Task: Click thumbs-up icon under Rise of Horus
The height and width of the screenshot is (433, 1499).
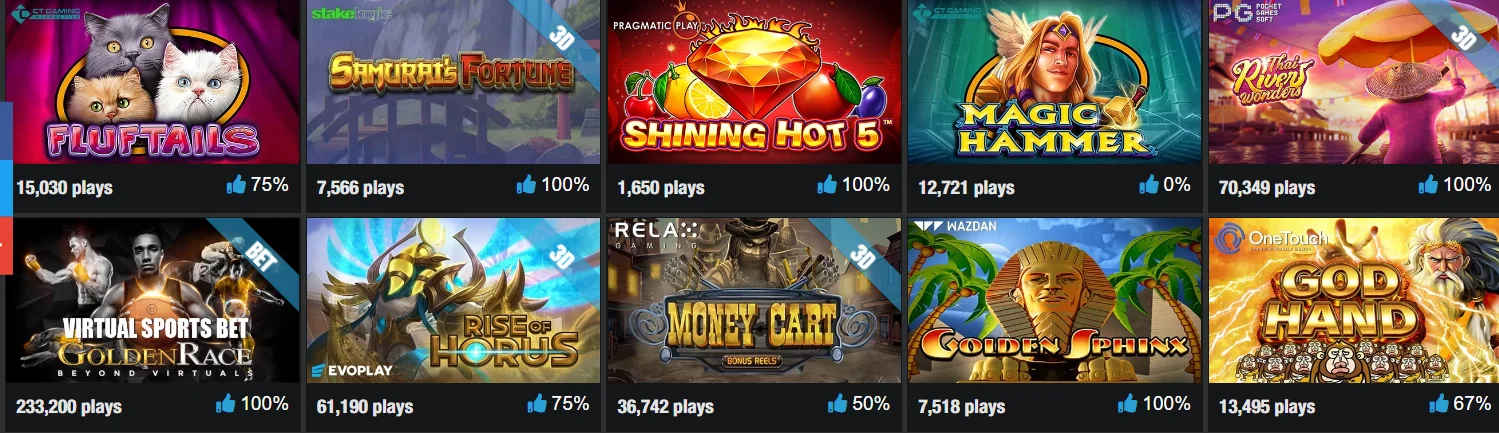Action: [537, 403]
